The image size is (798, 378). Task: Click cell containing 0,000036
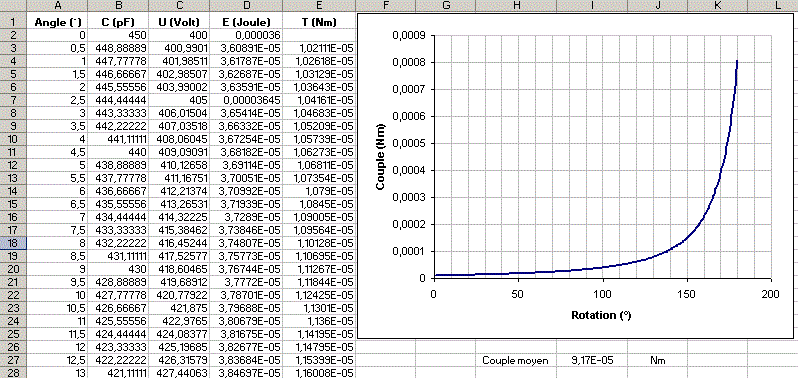coord(245,35)
